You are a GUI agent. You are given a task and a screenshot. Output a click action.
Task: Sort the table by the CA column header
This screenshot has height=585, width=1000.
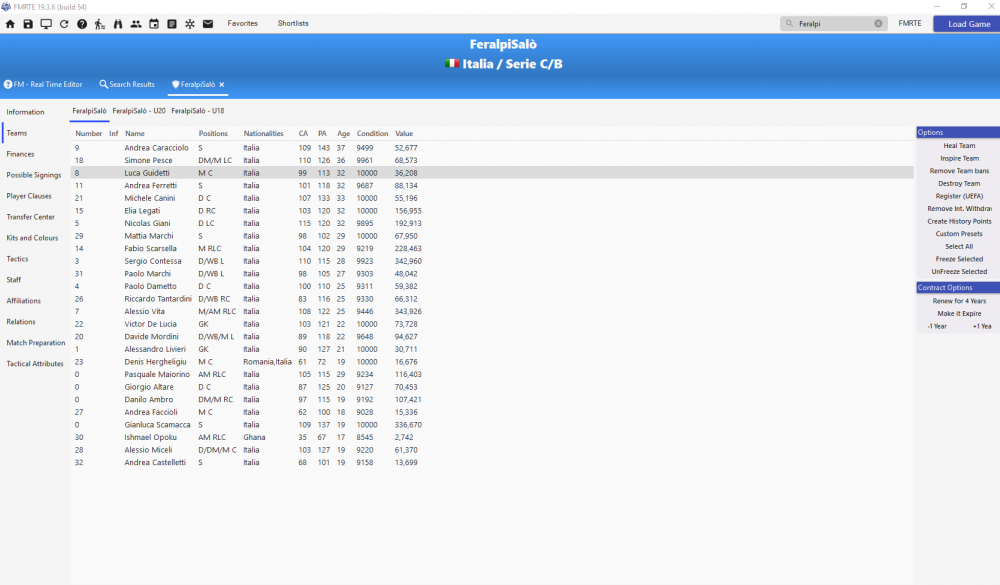coord(303,134)
